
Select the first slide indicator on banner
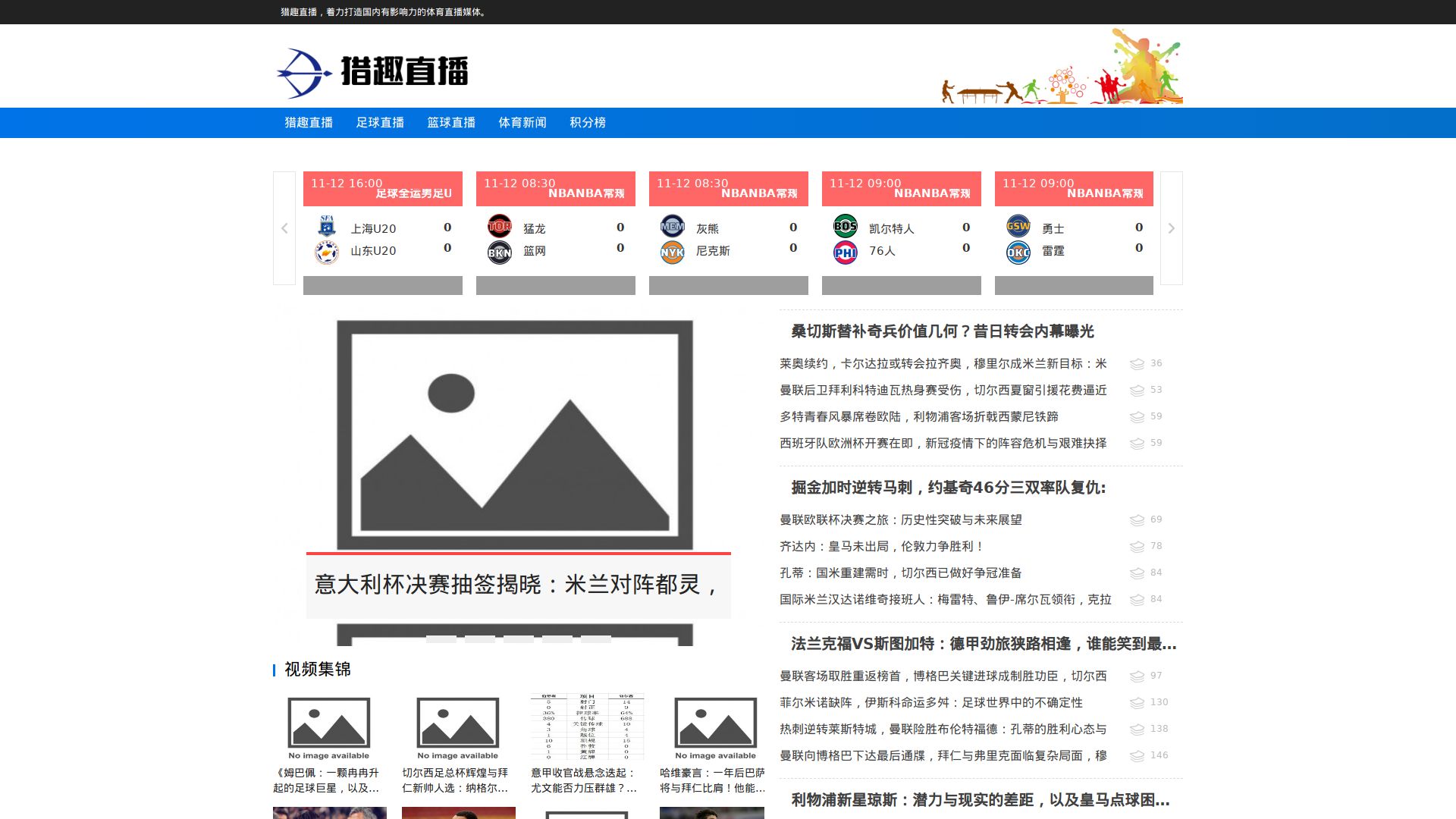click(x=441, y=639)
